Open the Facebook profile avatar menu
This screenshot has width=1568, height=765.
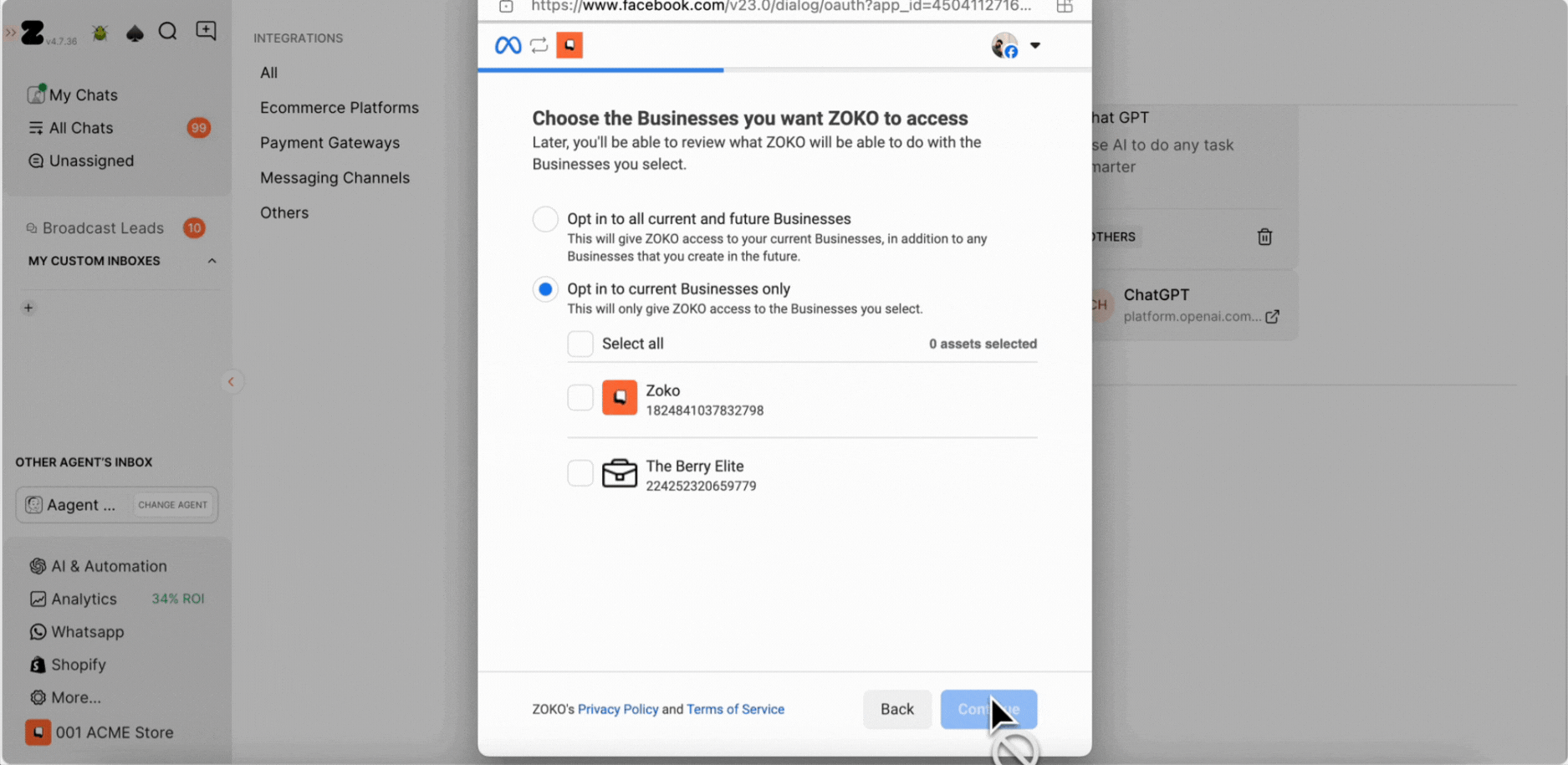(1004, 45)
